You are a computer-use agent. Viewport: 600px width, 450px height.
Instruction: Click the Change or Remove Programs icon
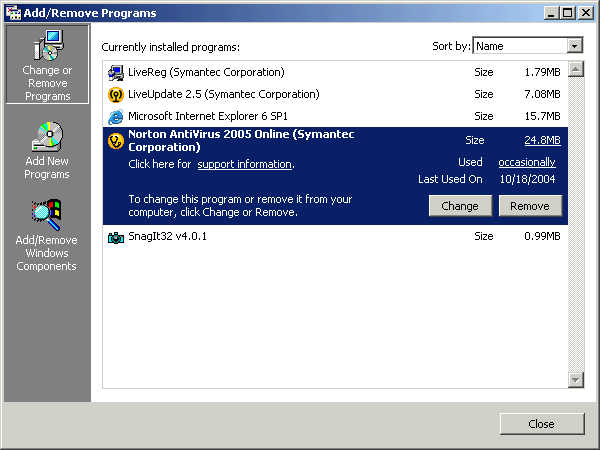click(x=47, y=45)
